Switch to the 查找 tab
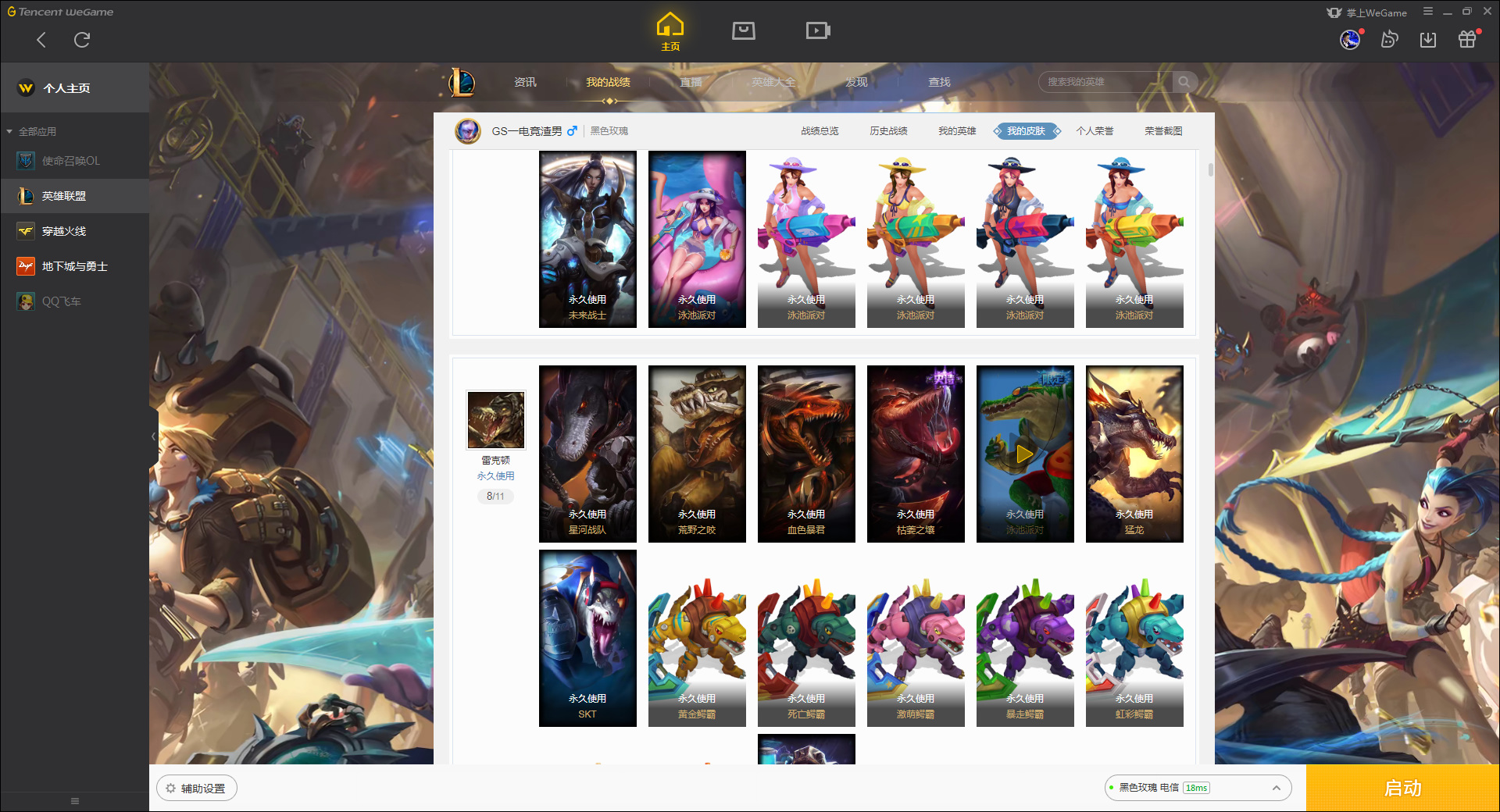 click(939, 82)
